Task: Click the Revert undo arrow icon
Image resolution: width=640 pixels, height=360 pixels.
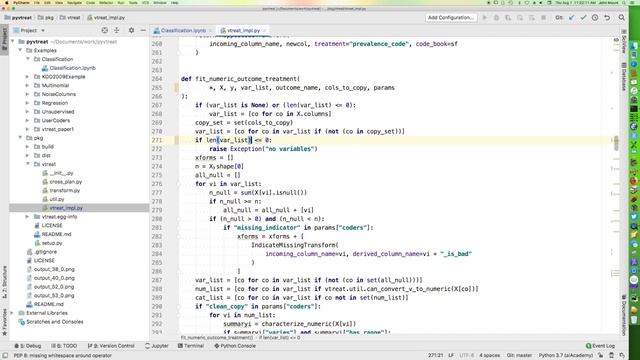Action: coord(607,18)
